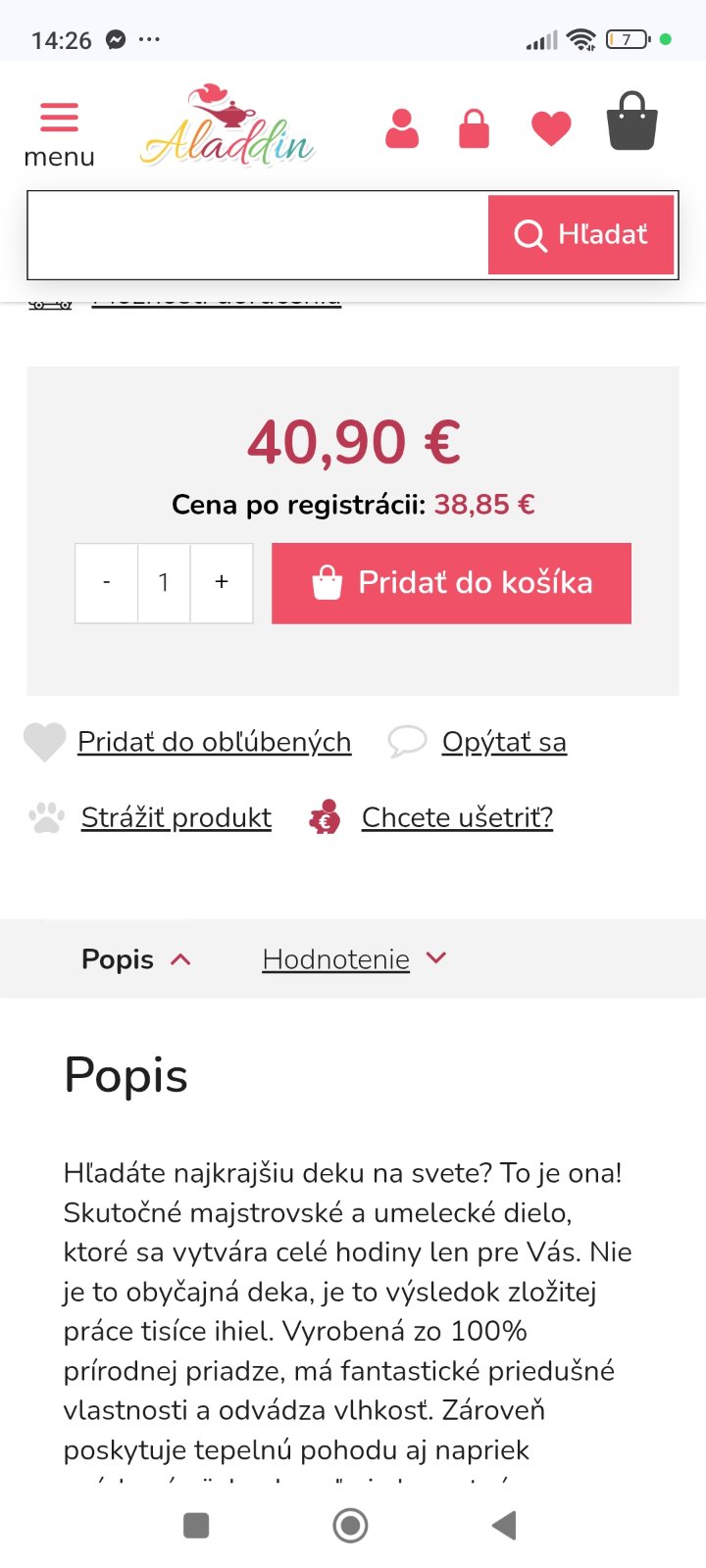Click the Hľadať search button
The height and width of the screenshot is (1568, 706).
pos(581,235)
